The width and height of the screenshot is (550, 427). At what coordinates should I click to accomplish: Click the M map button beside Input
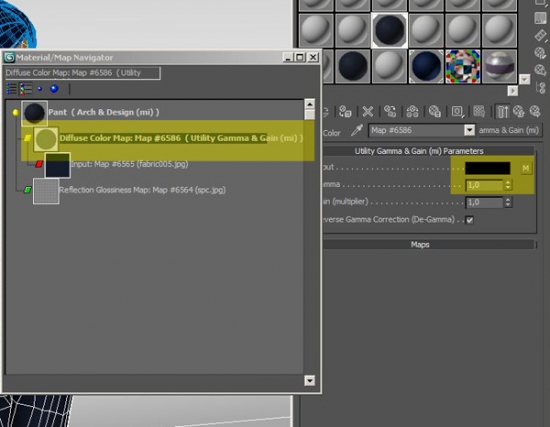[x=525, y=168]
